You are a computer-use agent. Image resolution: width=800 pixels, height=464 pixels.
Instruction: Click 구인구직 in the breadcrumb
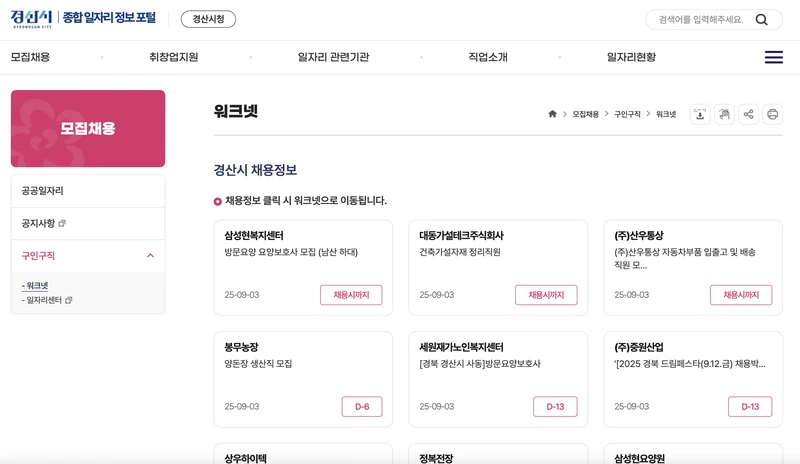[627, 114]
